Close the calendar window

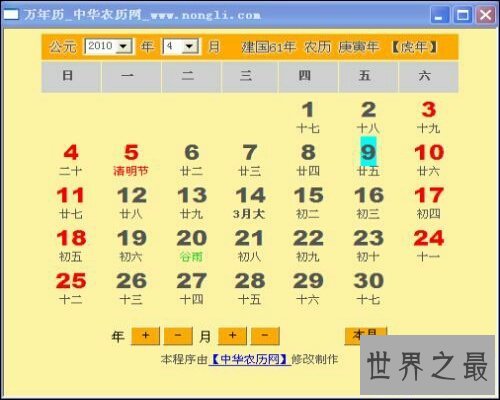click(x=486, y=15)
